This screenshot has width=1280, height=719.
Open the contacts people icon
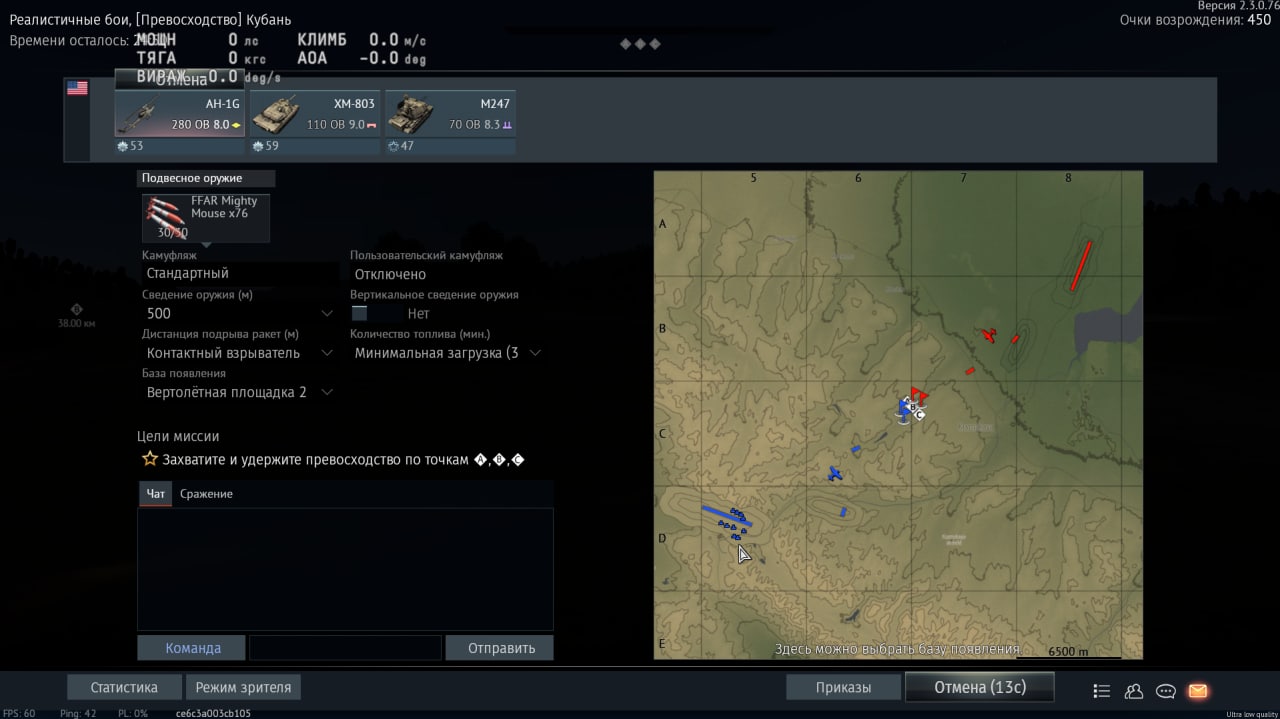(x=1134, y=691)
